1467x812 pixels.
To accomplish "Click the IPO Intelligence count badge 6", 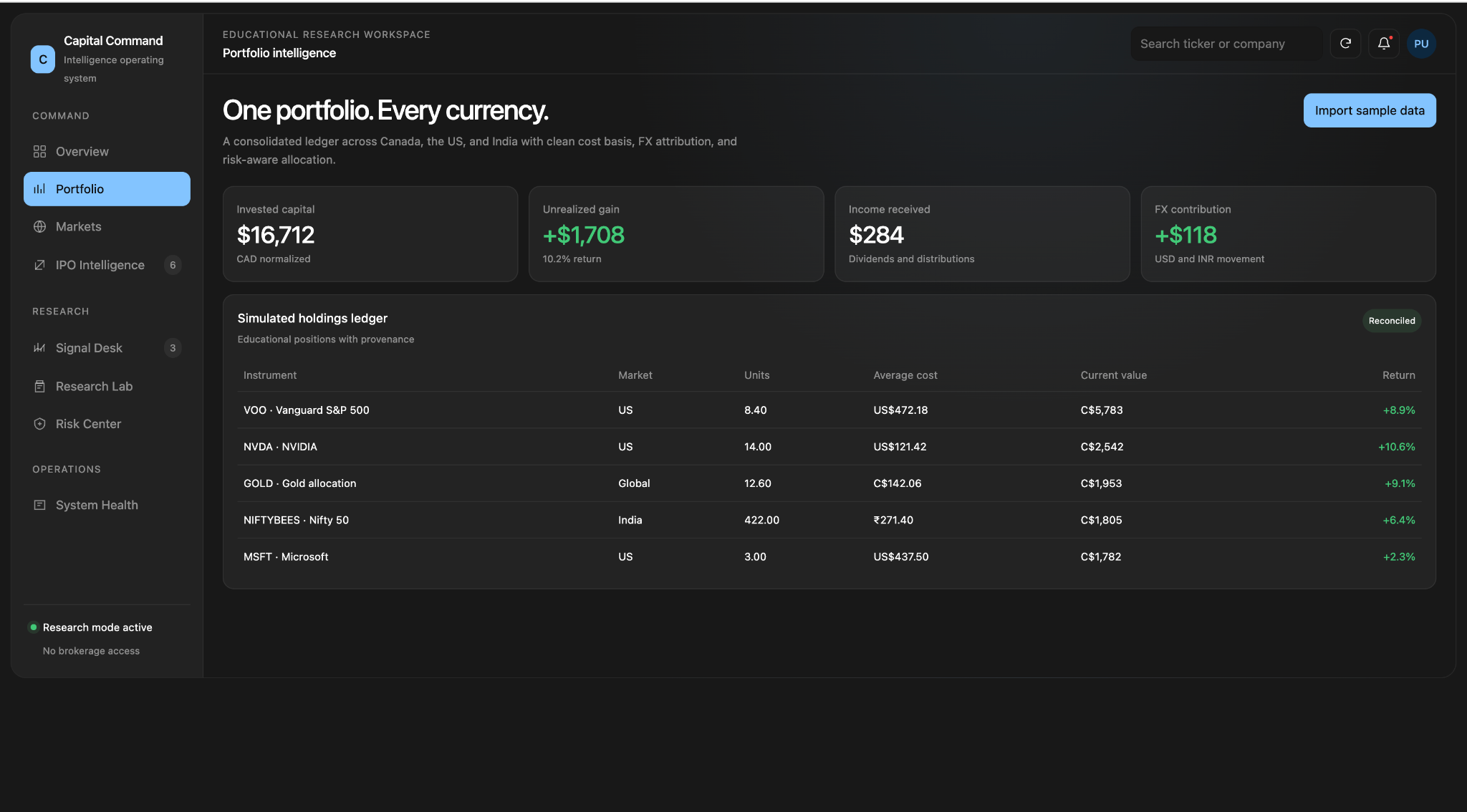I will pos(173,265).
